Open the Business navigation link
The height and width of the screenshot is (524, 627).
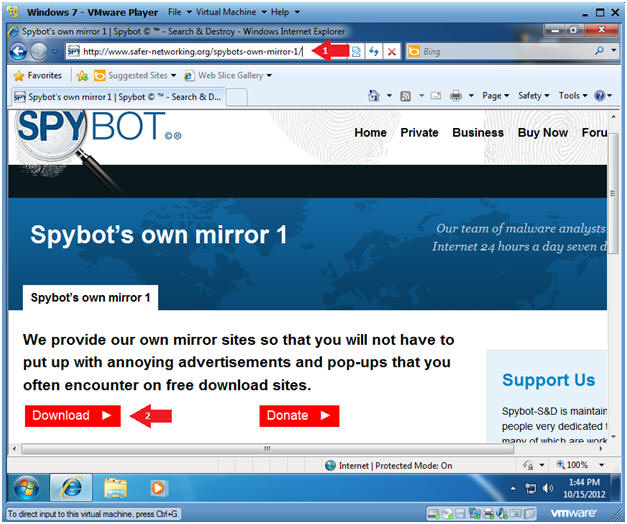point(478,132)
